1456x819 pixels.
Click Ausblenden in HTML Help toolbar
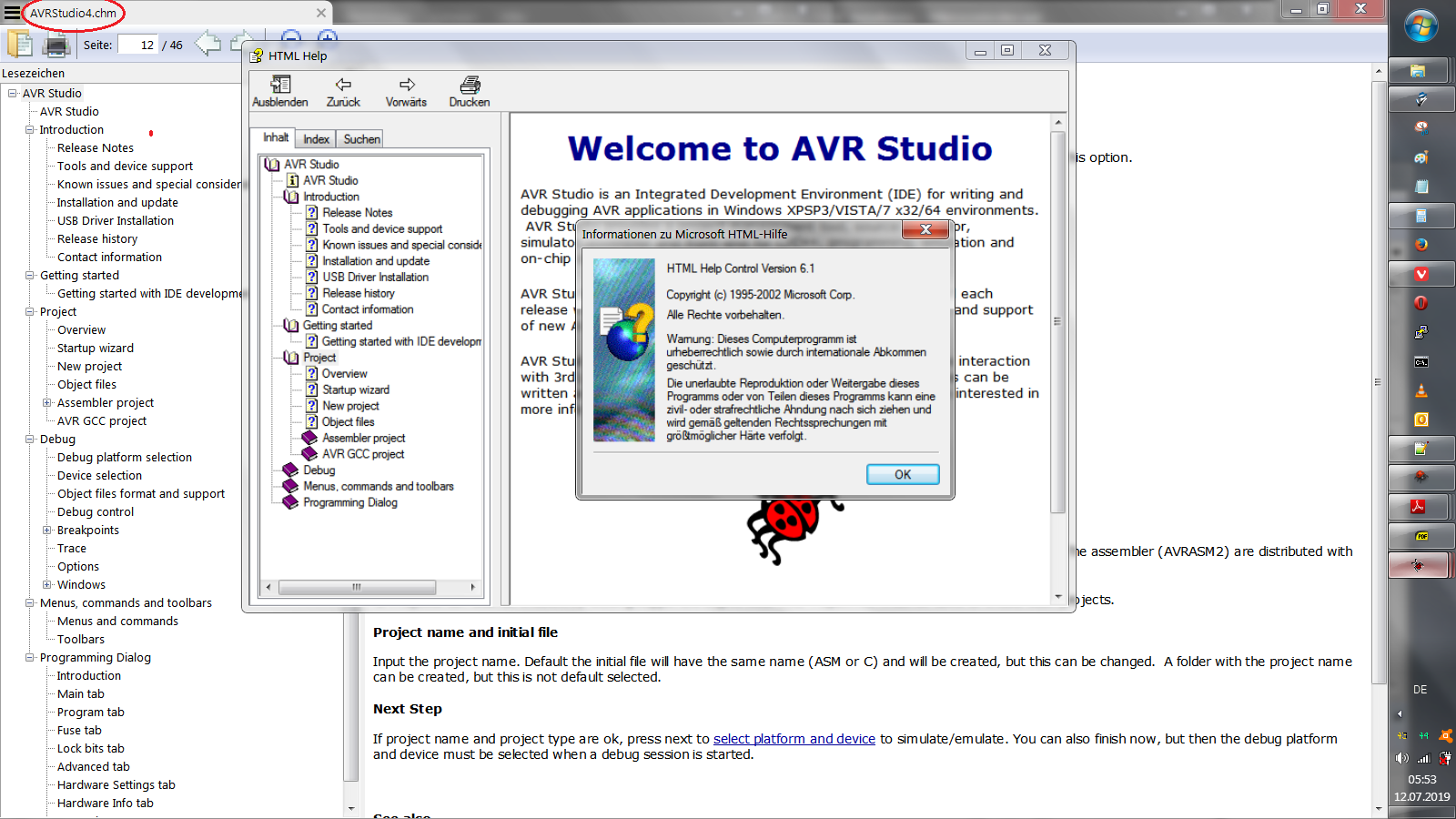[280, 92]
